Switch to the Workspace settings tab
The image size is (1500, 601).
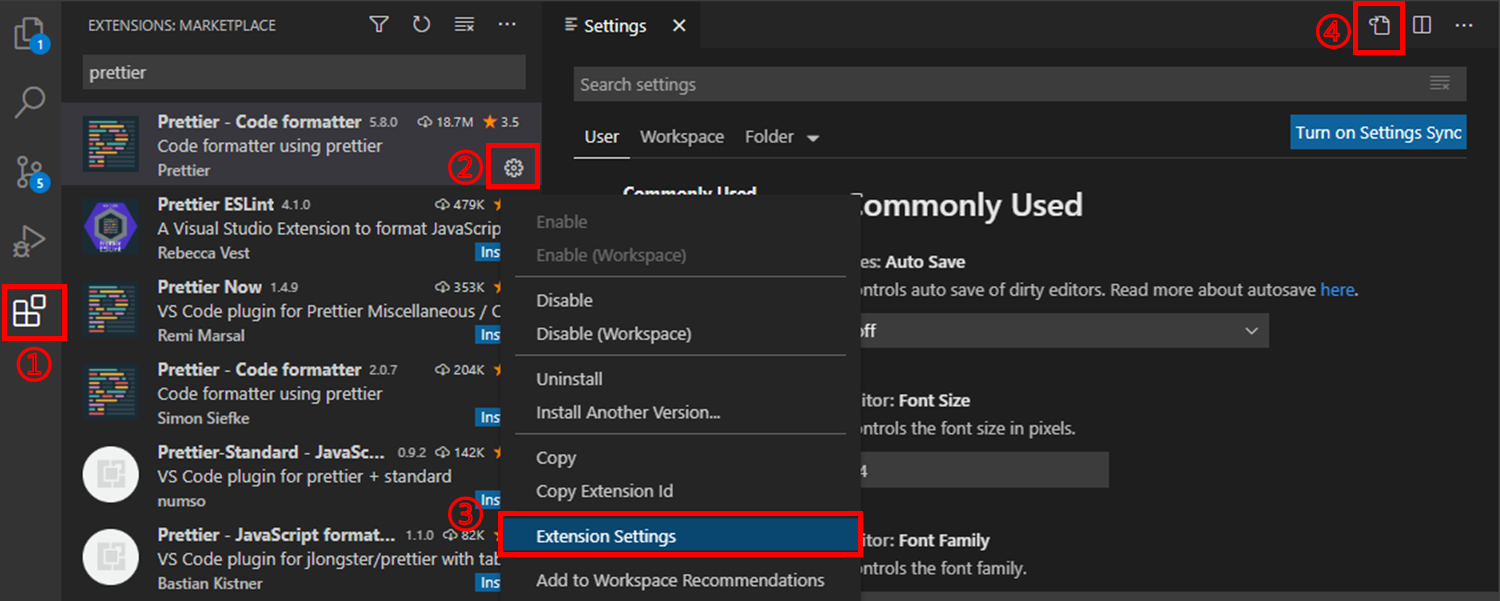click(x=682, y=137)
